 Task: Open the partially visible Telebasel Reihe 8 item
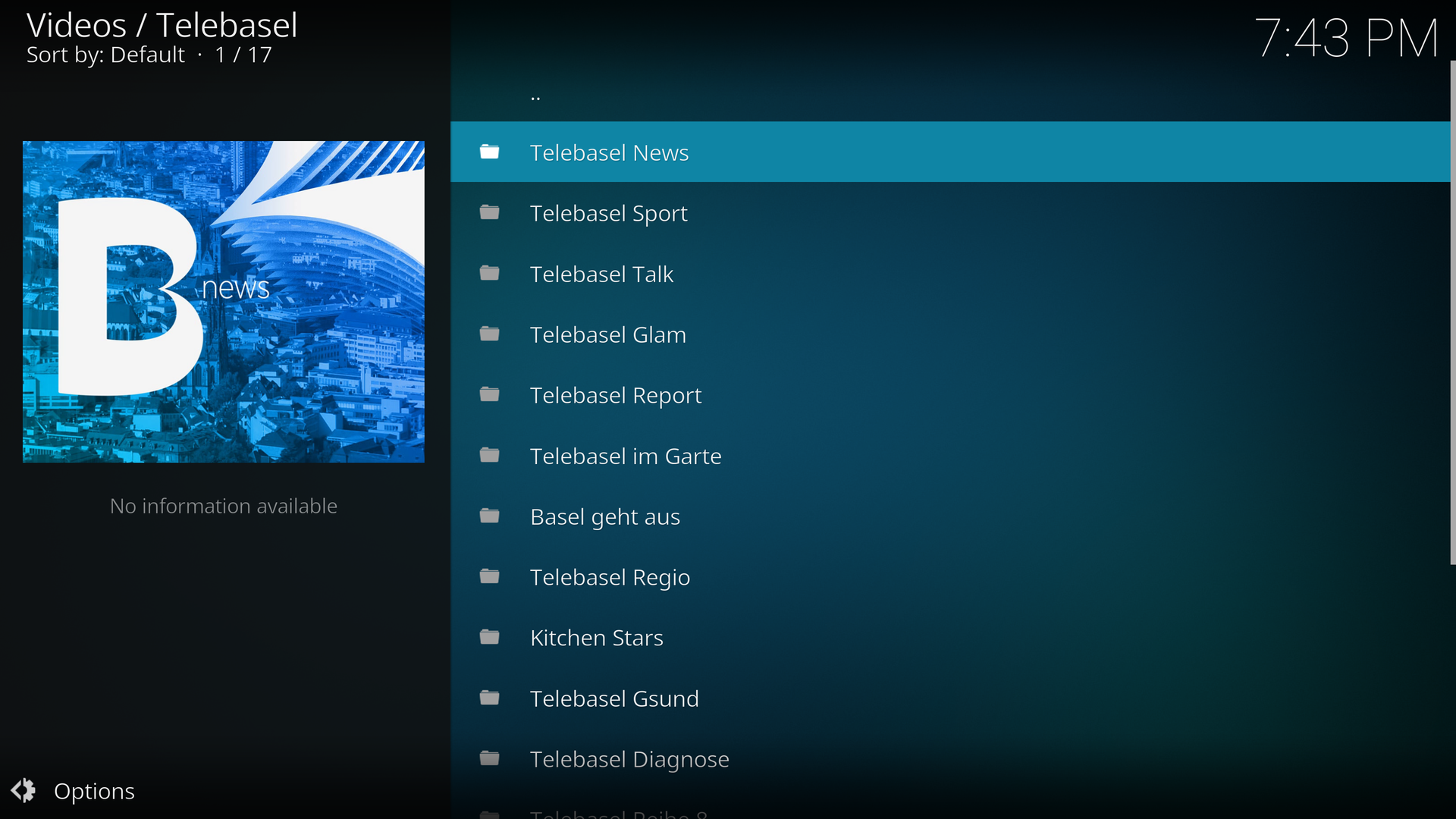[618, 814]
